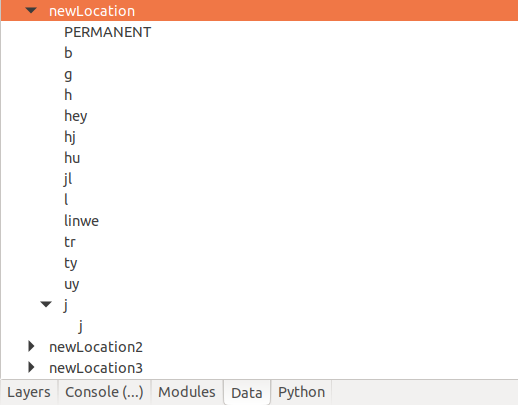Select the child j item under j
The width and height of the screenshot is (518, 405).
click(x=80, y=326)
